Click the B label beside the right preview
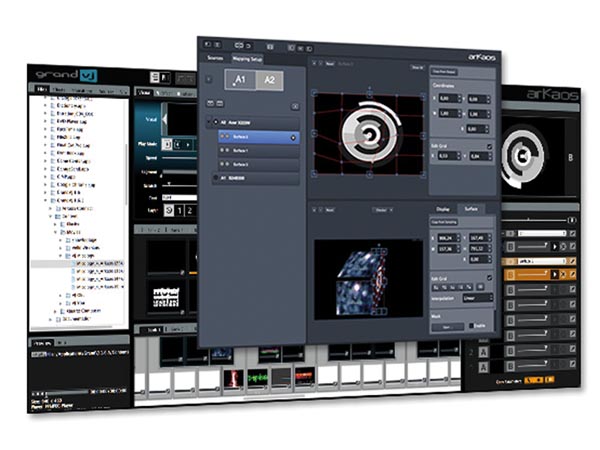Image resolution: width=600 pixels, height=450 pixels. [x=570, y=157]
